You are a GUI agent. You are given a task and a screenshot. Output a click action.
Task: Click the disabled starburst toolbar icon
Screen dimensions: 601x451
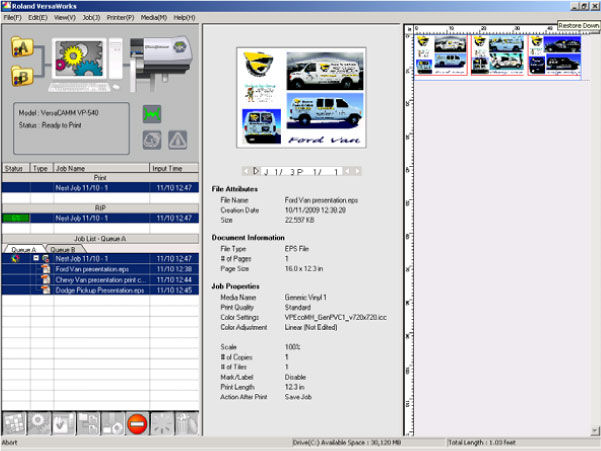tap(162, 423)
